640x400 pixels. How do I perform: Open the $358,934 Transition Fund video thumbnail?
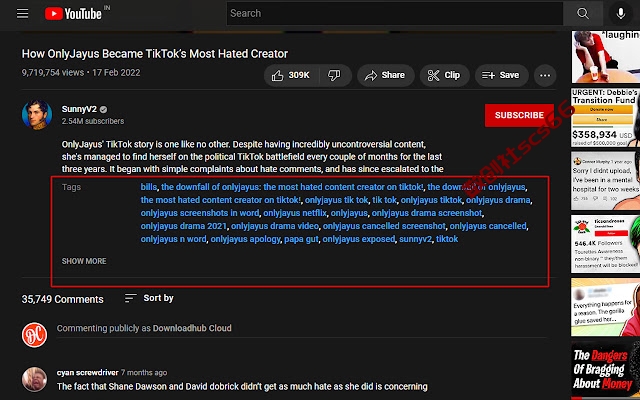point(605,118)
